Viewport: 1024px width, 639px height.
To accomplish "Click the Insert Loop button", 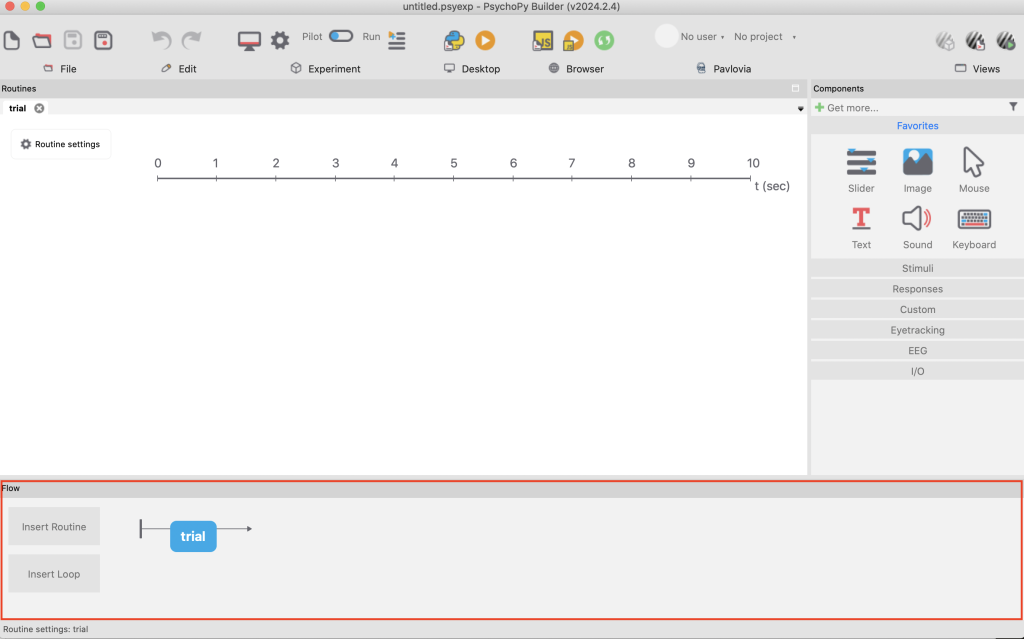I will point(54,574).
